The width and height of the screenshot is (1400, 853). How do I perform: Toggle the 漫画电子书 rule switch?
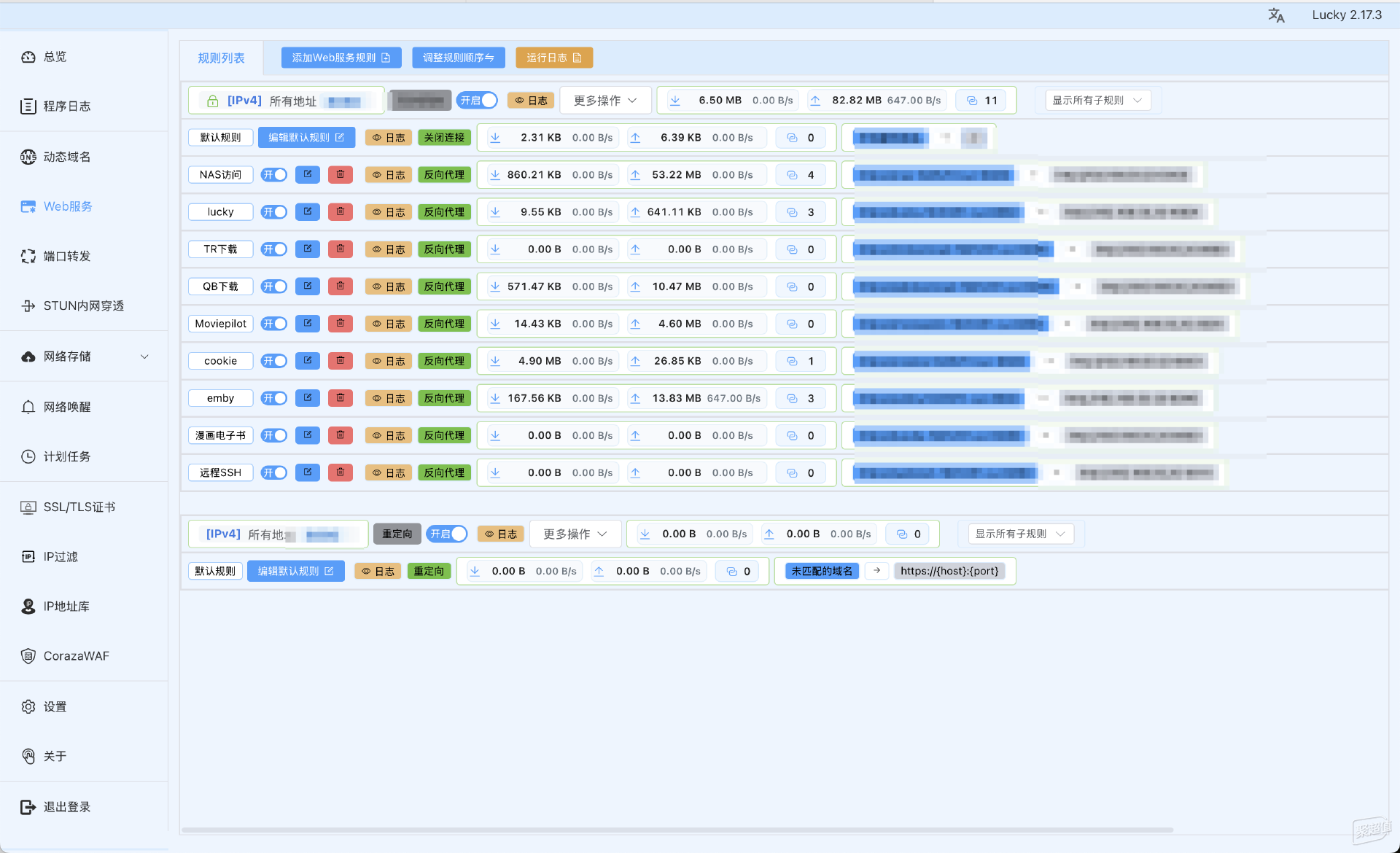pyautogui.click(x=274, y=435)
